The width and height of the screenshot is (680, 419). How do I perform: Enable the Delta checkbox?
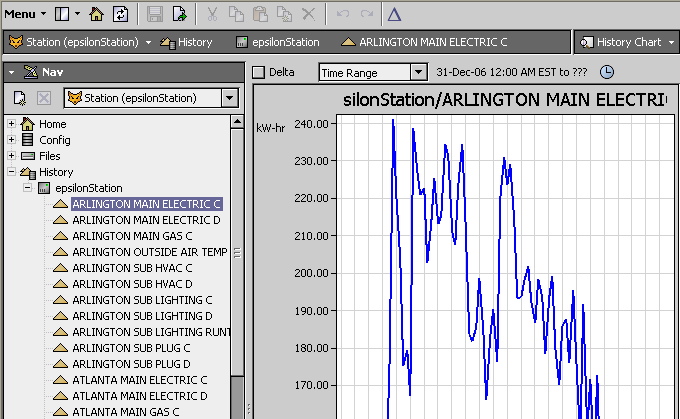coord(259,72)
